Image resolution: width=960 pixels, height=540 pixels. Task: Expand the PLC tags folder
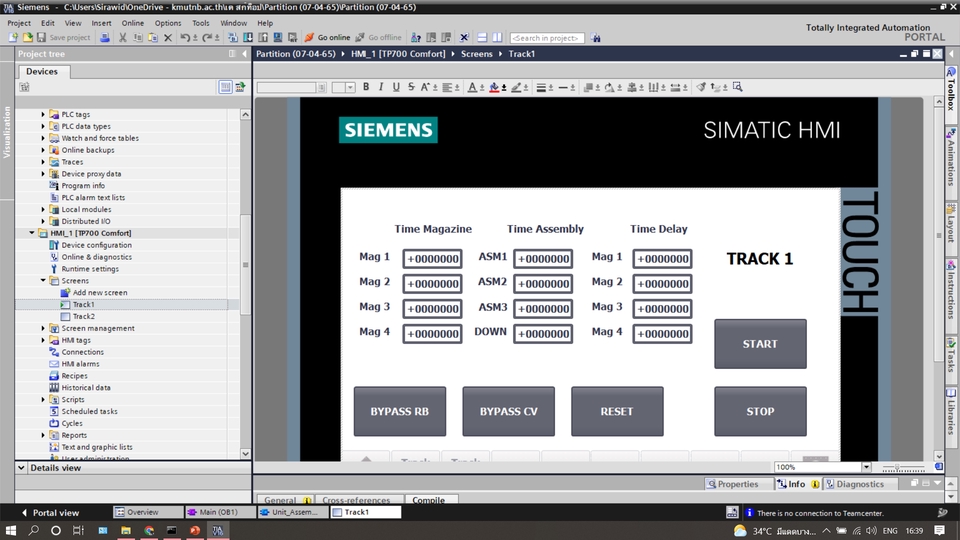(x=43, y=114)
